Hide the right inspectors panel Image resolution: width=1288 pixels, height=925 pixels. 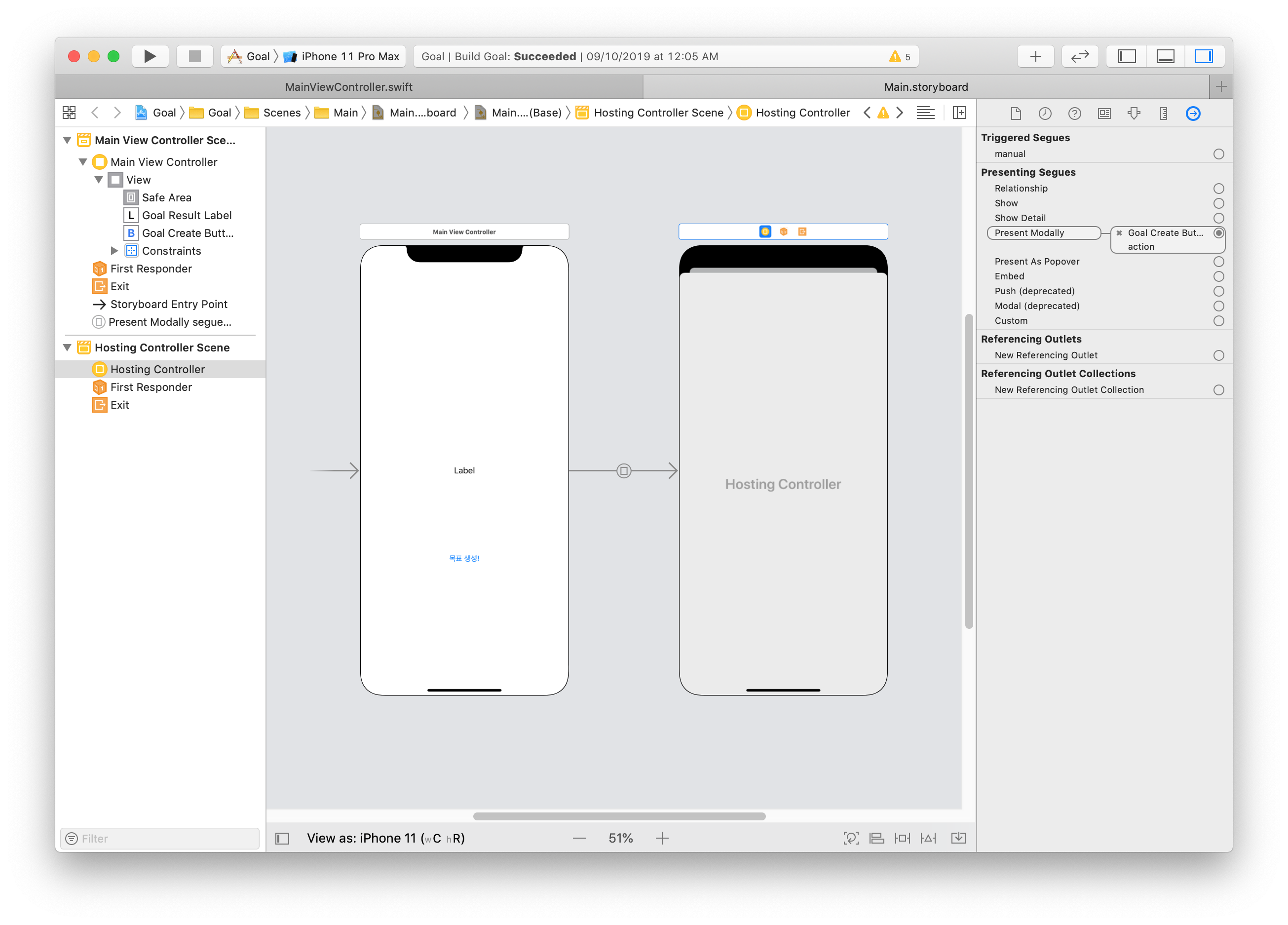click(x=1204, y=56)
